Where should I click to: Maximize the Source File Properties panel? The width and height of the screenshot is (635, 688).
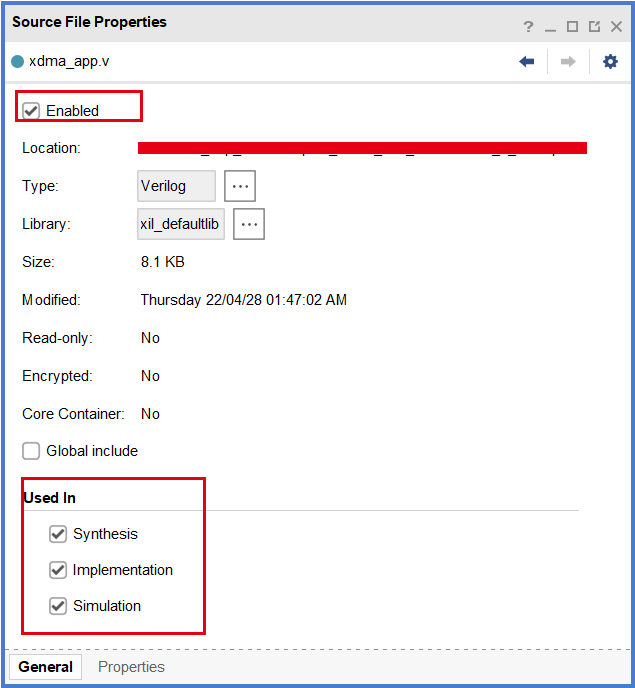[x=572, y=27]
